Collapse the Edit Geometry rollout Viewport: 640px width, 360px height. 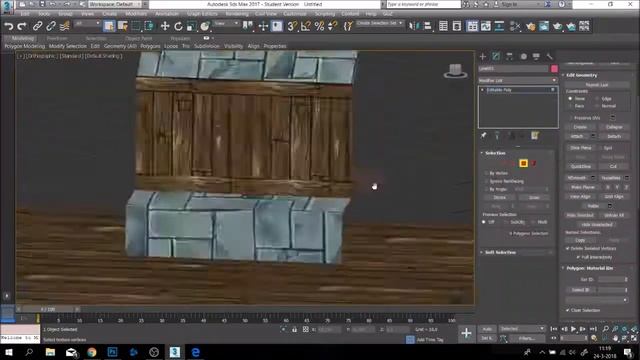tap(582, 75)
